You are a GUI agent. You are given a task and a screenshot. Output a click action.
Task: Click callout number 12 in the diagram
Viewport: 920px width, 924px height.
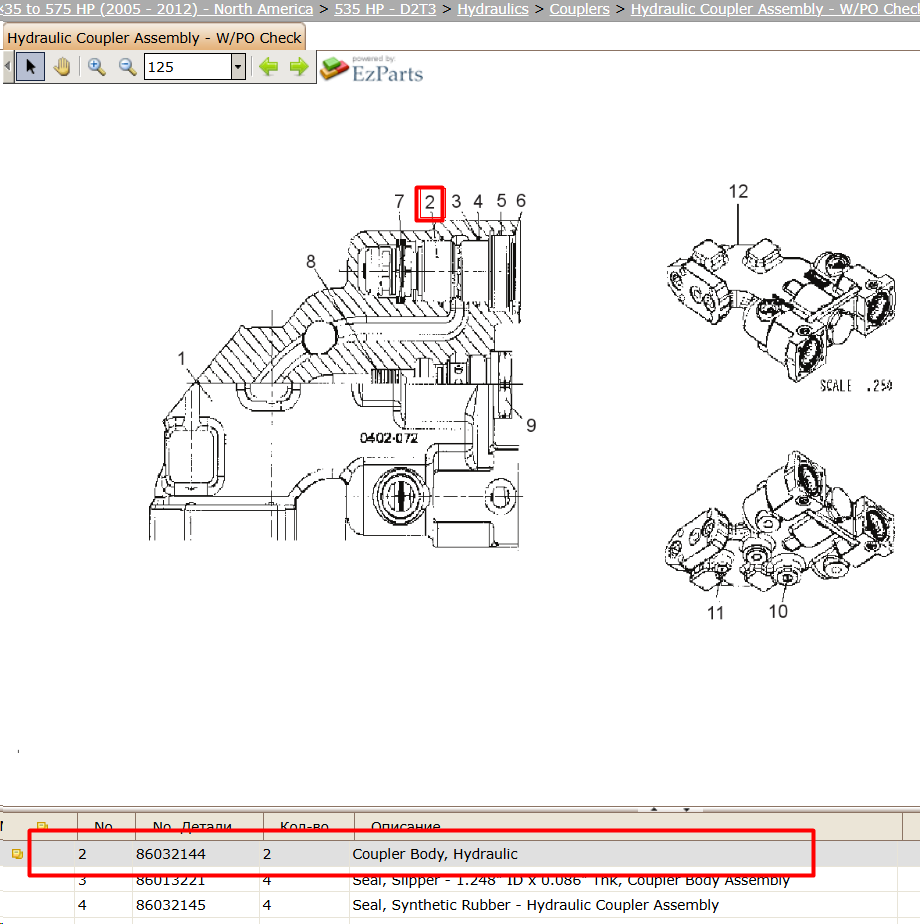click(738, 192)
